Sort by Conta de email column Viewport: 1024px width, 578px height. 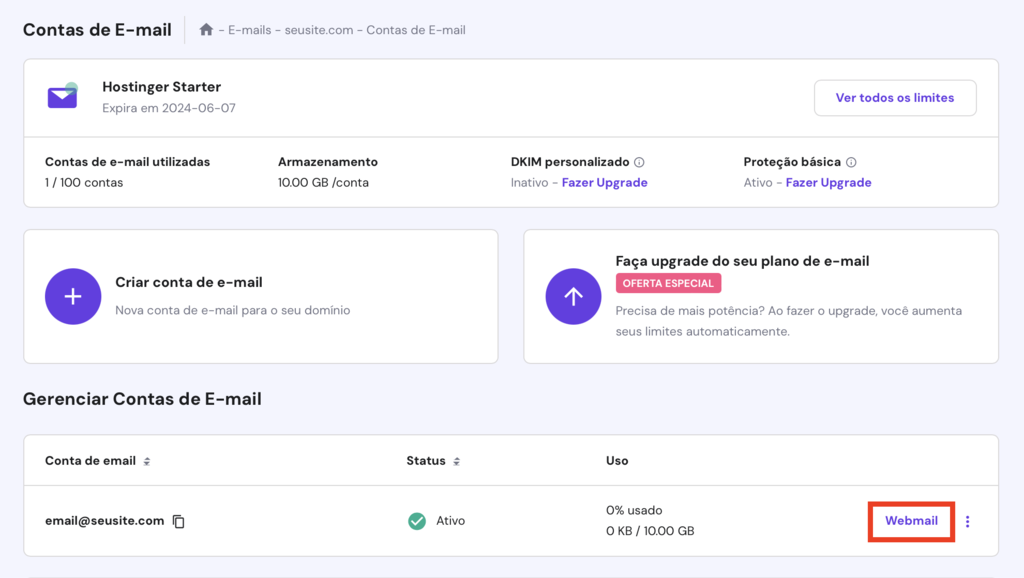(x=147, y=461)
